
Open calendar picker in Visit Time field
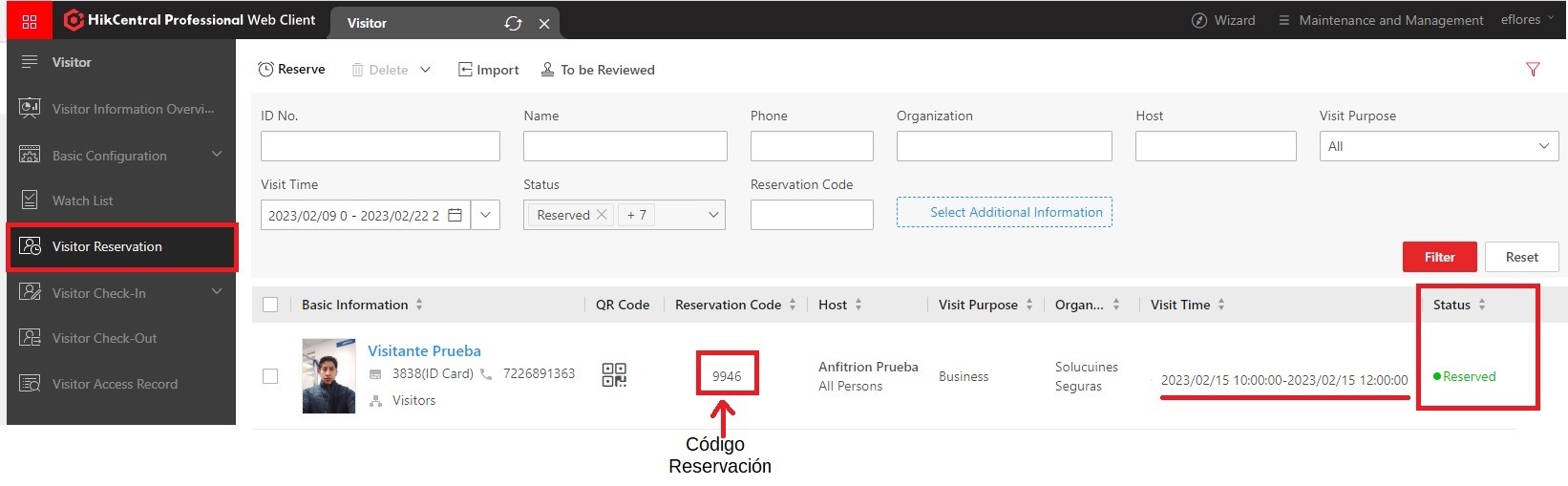456,215
